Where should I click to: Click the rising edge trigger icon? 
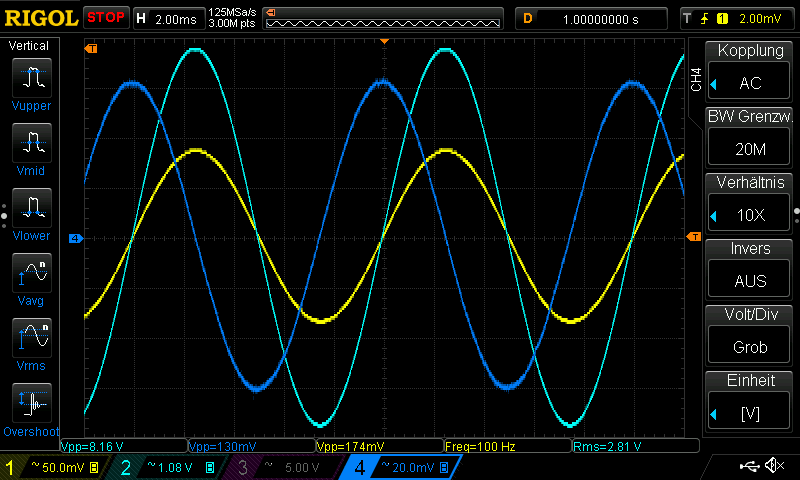click(x=705, y=19)
